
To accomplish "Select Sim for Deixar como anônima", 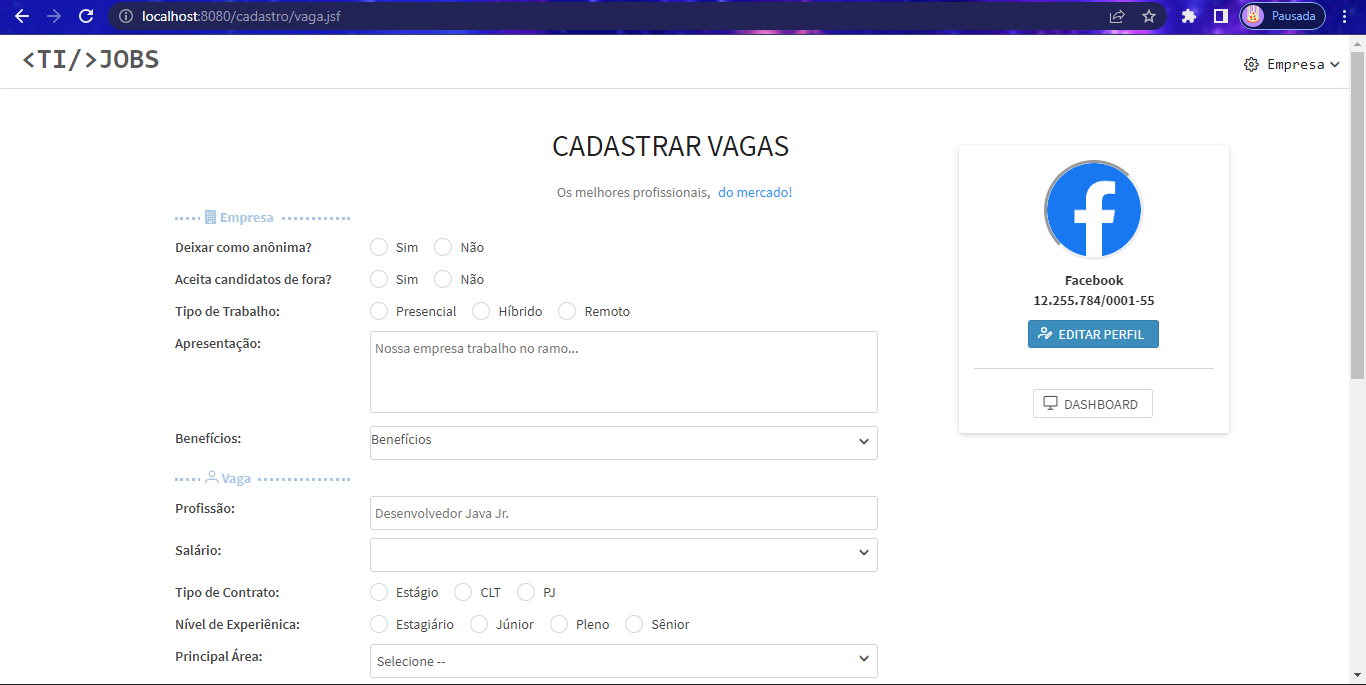I will [379, 246].
